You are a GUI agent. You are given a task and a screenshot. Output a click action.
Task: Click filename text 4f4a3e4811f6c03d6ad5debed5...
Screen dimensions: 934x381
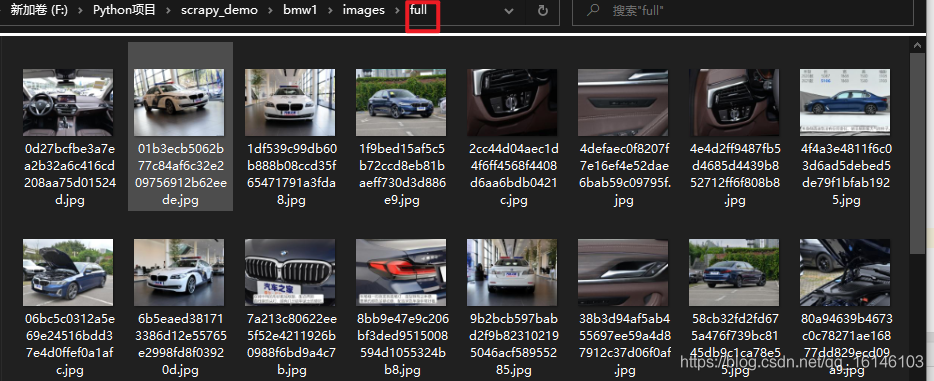846,174
